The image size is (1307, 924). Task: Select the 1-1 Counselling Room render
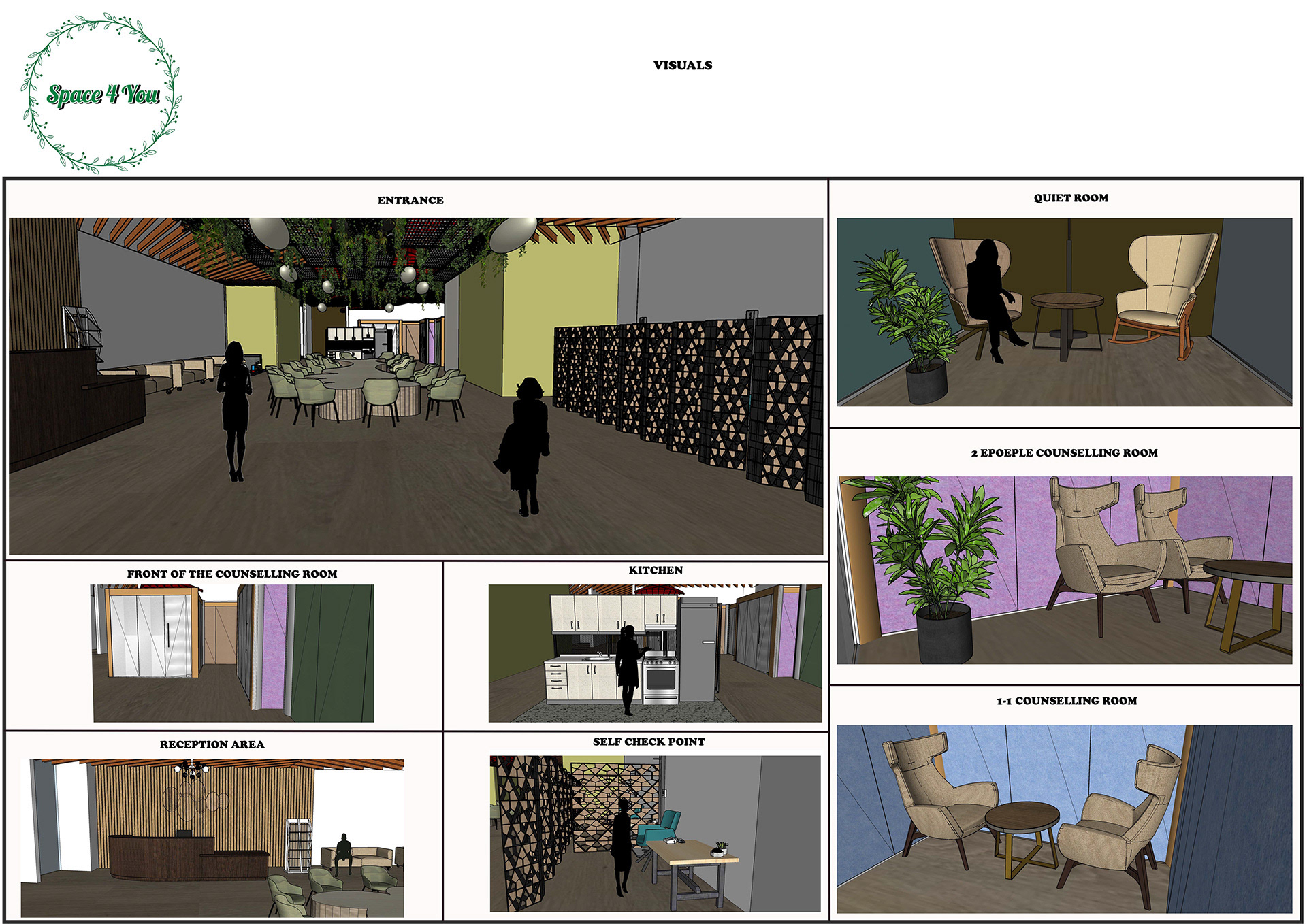[1064, 819]
